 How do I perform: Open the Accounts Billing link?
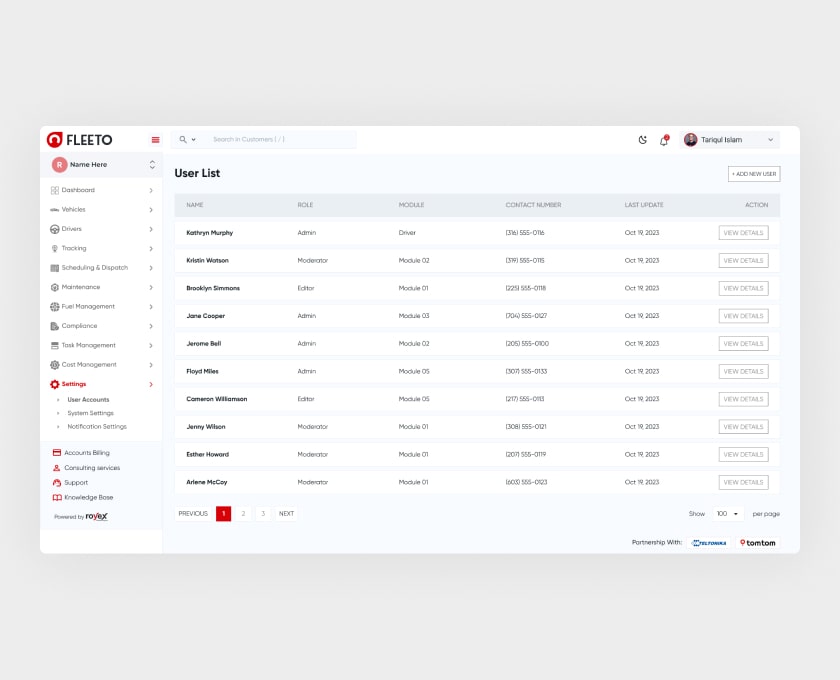[x=86, y=453]
